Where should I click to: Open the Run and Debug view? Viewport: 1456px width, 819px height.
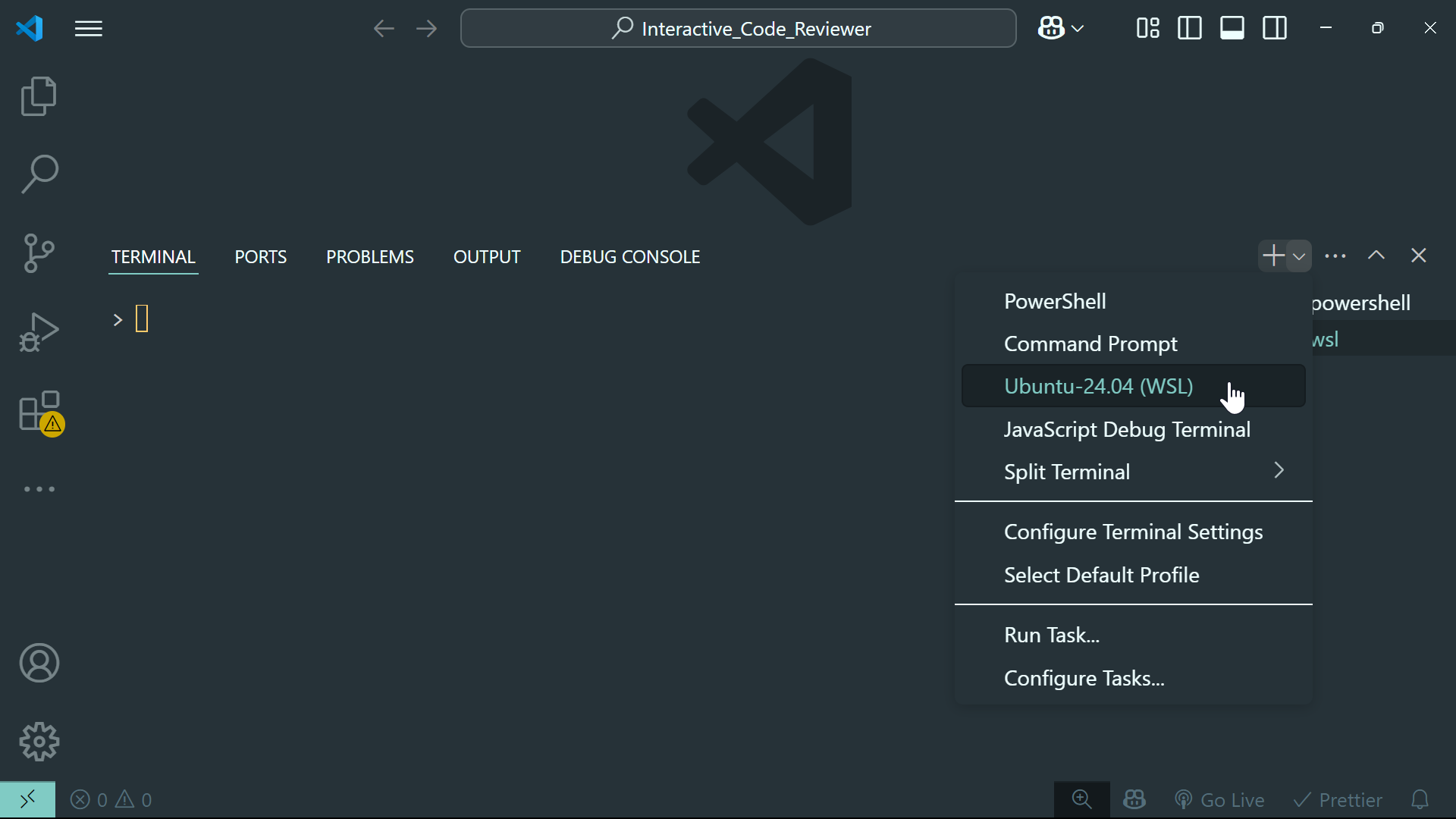[39, 332]
